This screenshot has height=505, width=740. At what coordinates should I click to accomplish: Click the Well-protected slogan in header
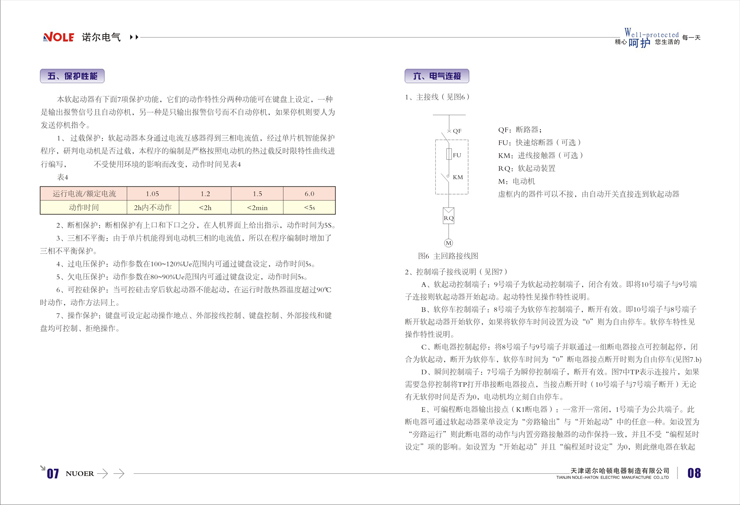650,32
